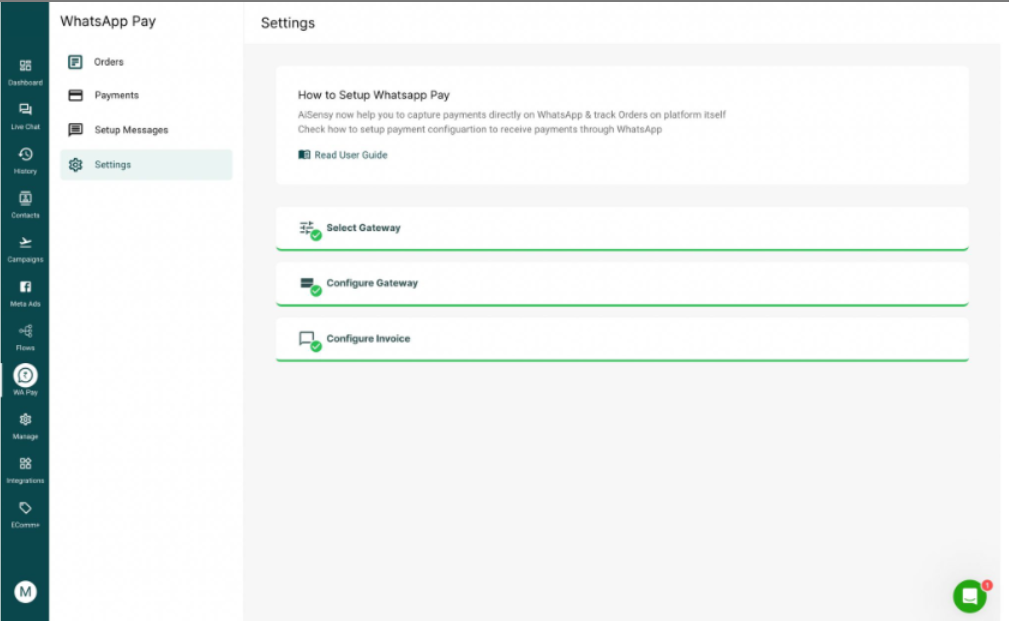Viewport: 1009px width, 621px height.
Task: Click the WhatsApp Pay heading
Action: [x=108, y=21]
